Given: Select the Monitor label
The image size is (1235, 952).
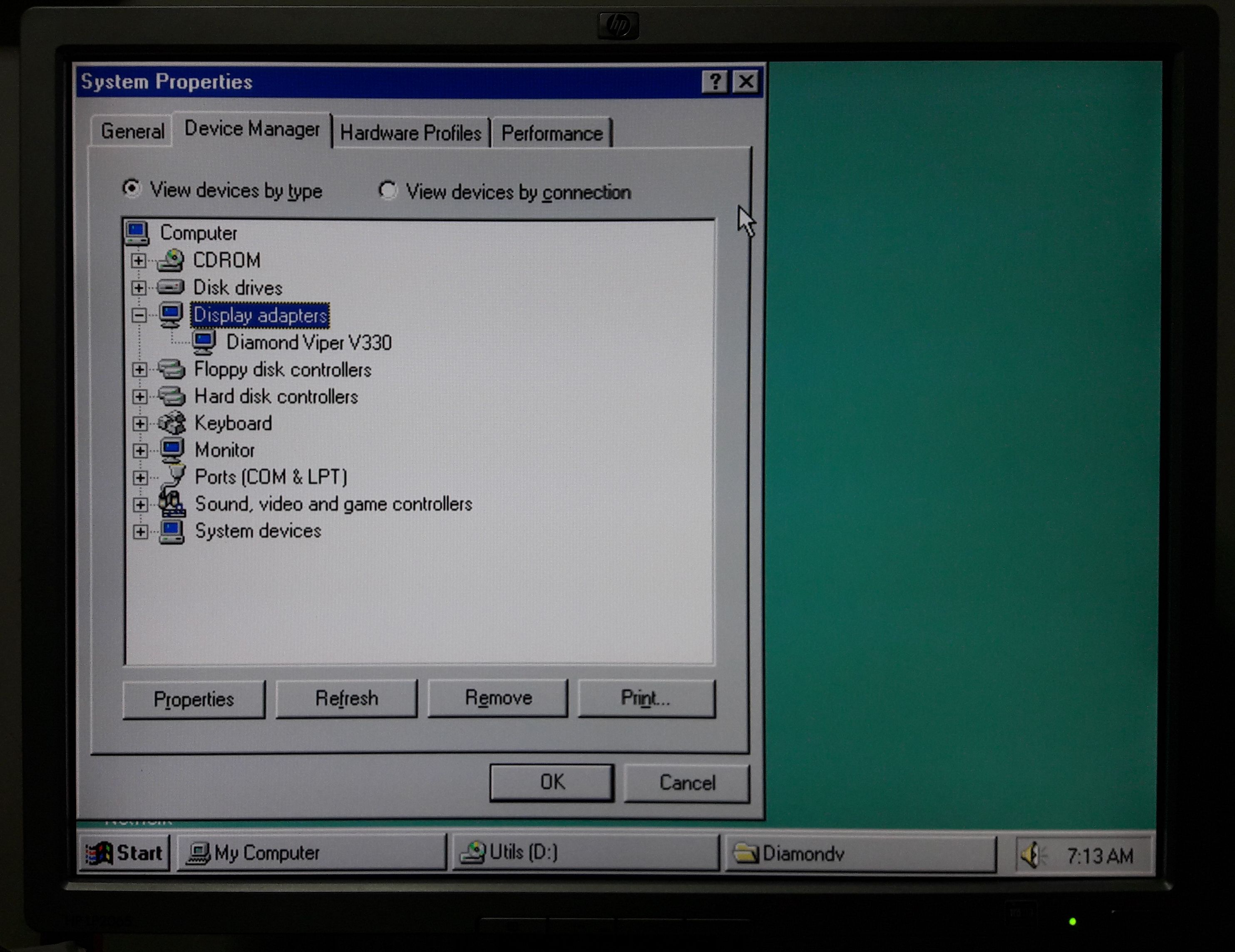Looking at the screenshot, I should point(224,450).
